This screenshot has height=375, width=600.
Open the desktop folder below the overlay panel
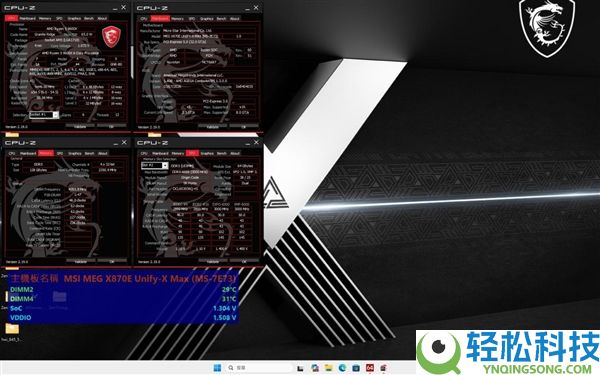pos(12,329)
